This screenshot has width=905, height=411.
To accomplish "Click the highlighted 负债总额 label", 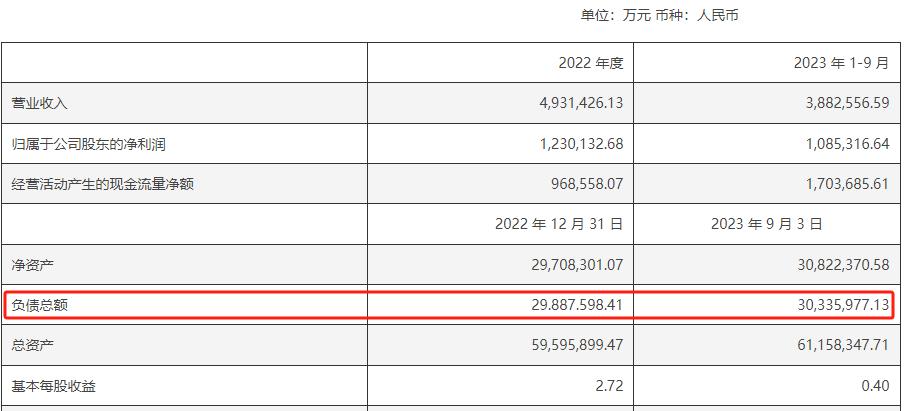I will (x=39, y=305).
